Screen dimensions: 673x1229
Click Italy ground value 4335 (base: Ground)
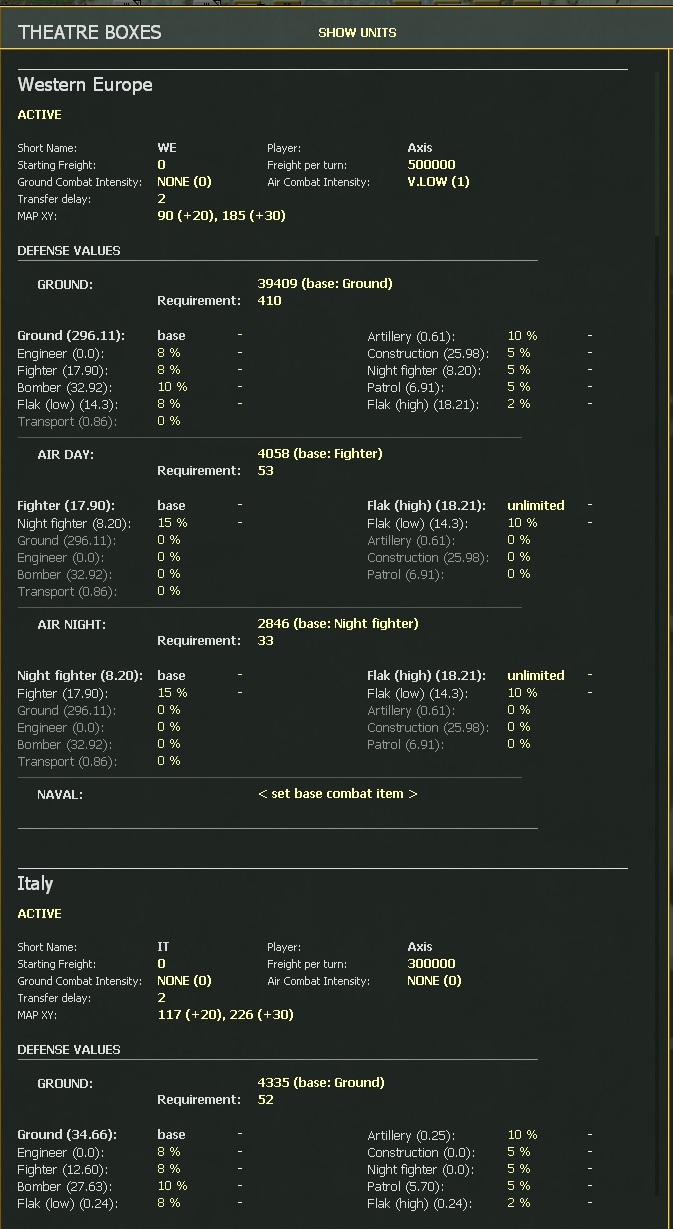point(321,1083)
